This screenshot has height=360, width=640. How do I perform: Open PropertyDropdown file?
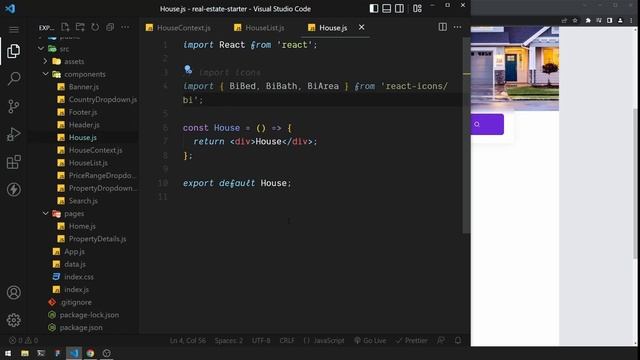point(102,188)
